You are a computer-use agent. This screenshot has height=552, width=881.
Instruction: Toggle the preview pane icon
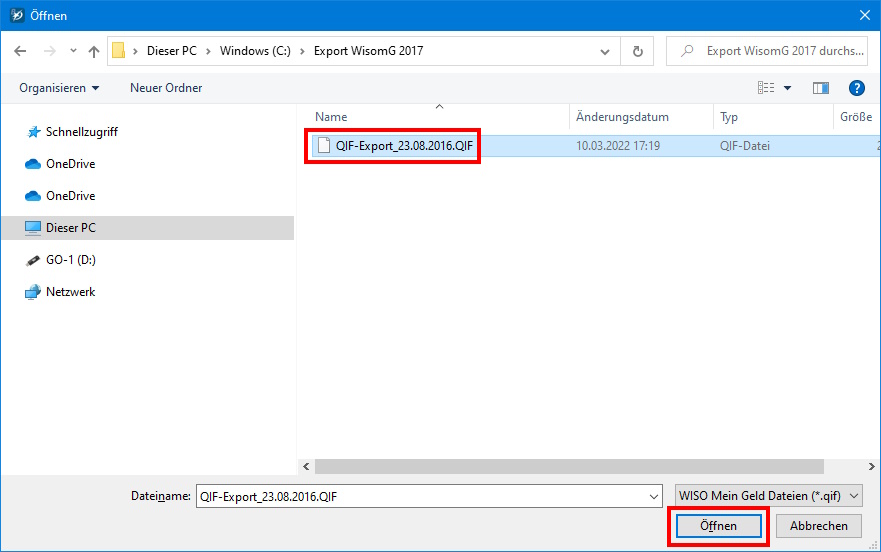coord(821,88)
